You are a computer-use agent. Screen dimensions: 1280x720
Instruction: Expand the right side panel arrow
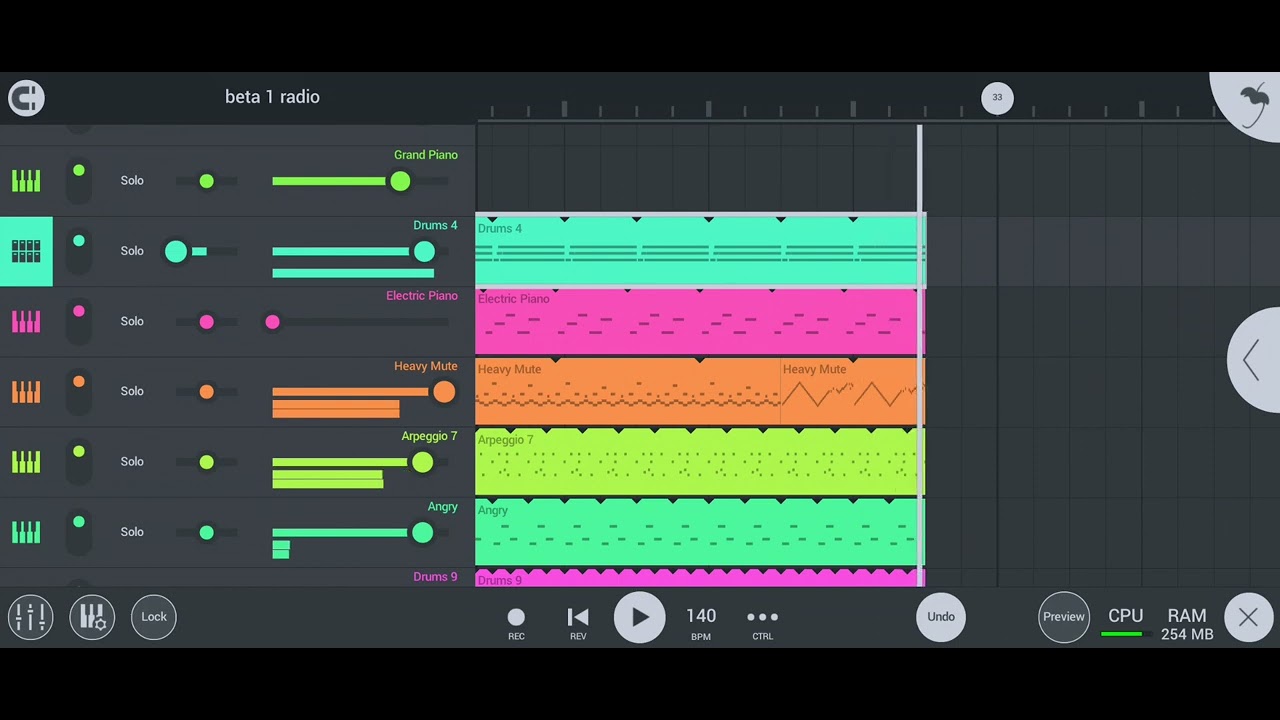(1254, 360)
